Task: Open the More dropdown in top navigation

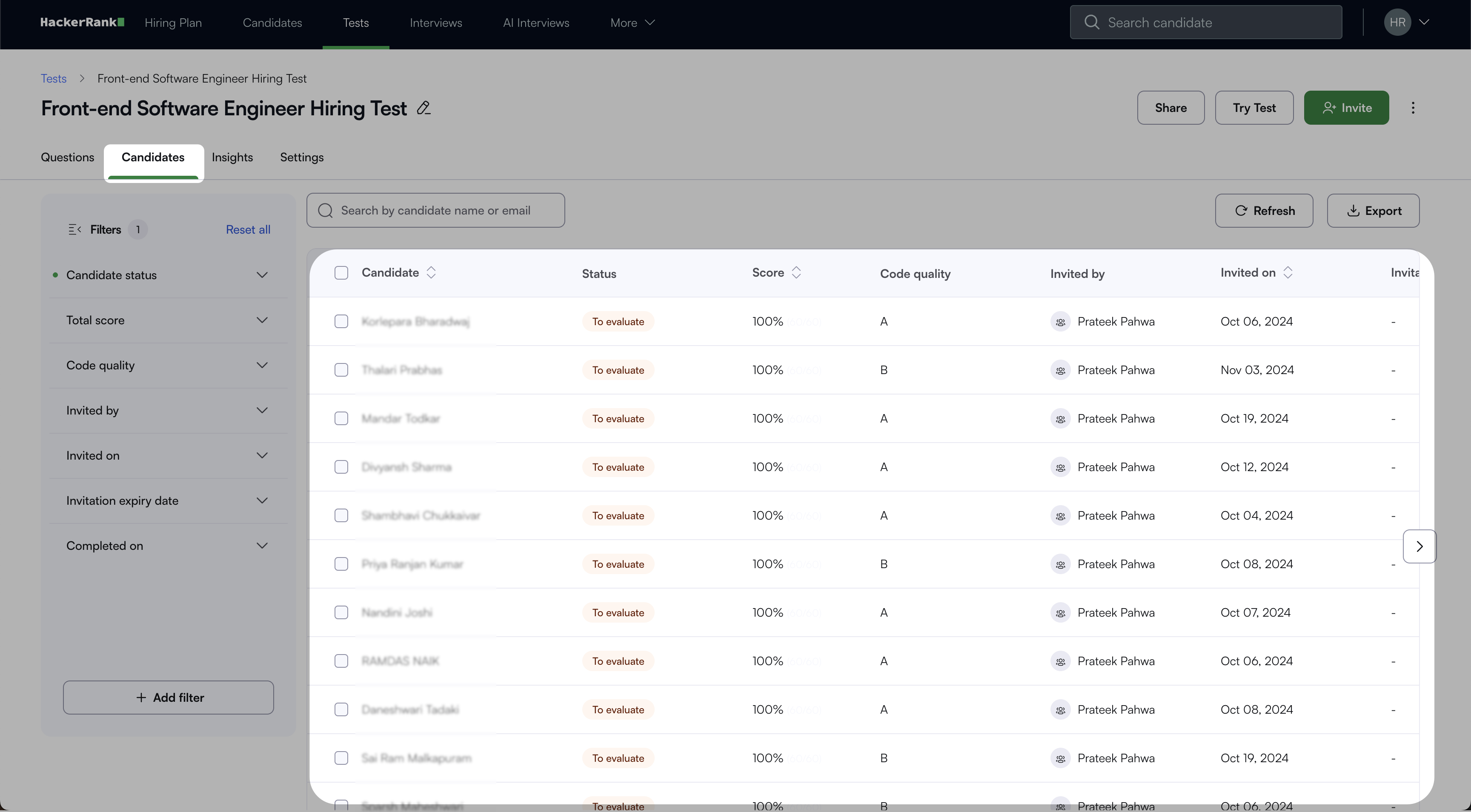Action: tap(632, 22)
